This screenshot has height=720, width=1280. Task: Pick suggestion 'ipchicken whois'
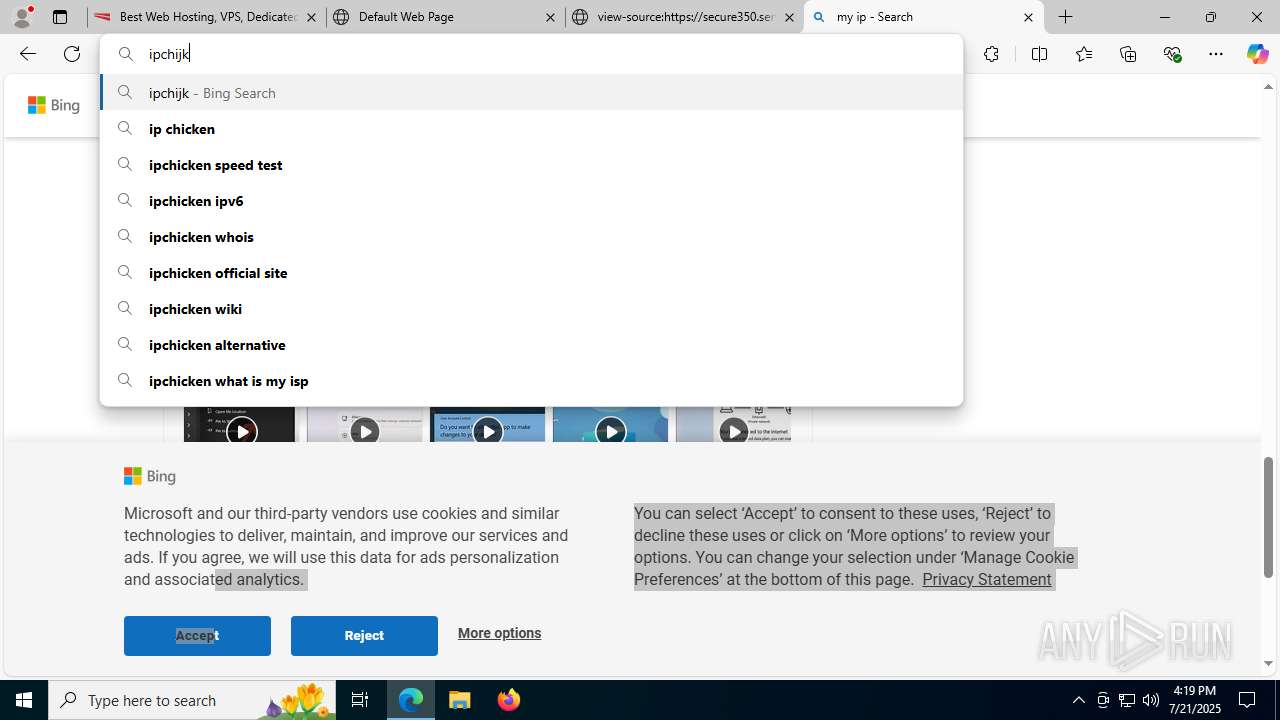pos(531,237)
